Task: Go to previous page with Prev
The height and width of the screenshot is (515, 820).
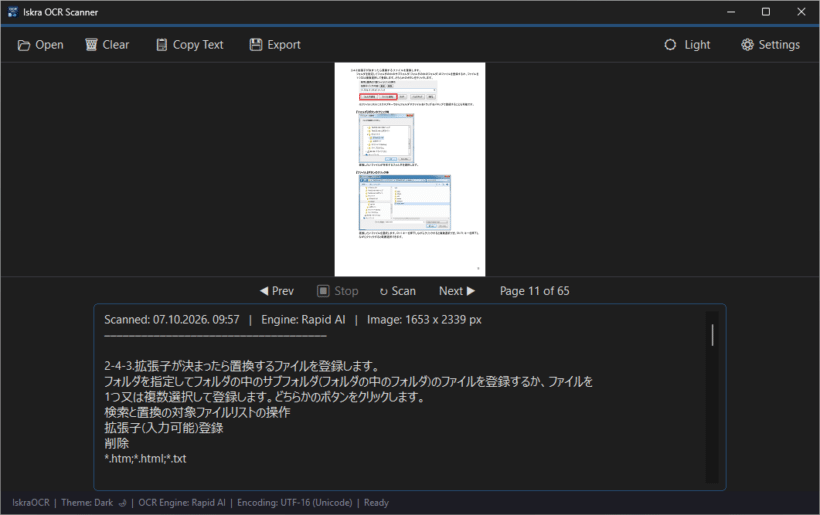Action: tap(277, 291)
